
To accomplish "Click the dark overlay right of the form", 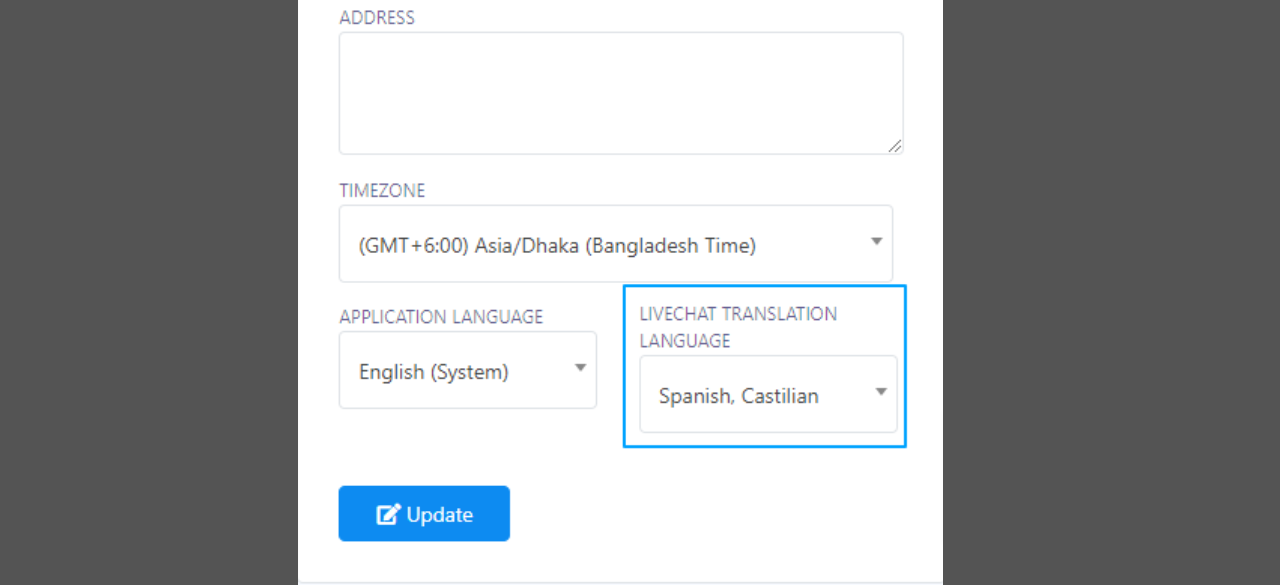I will pos(1111,292).
